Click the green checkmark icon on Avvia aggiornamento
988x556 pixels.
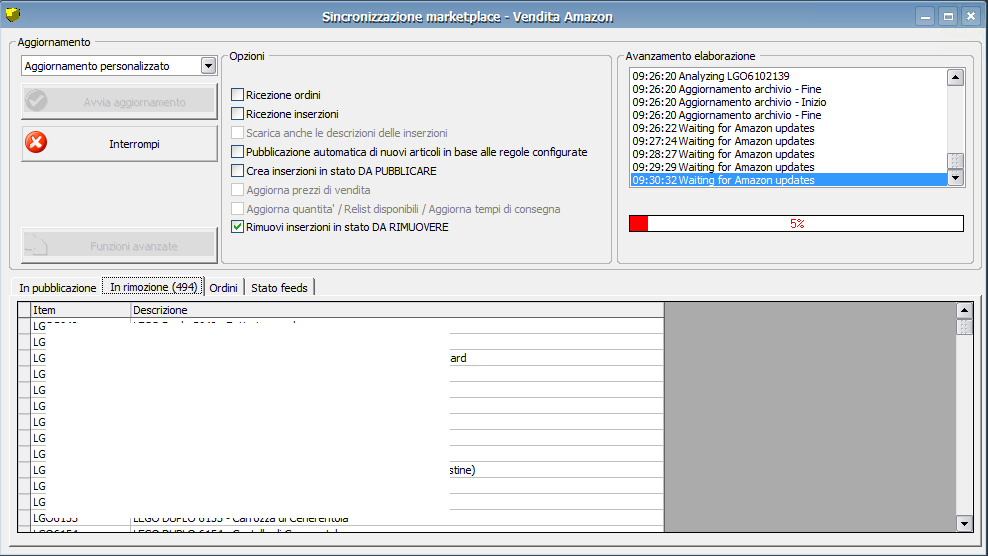coord(37,100)
